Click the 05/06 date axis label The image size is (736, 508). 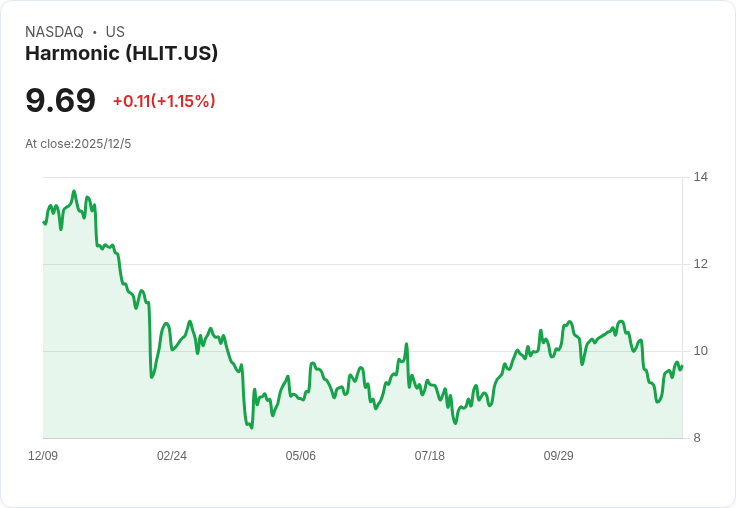coord(300,456)
